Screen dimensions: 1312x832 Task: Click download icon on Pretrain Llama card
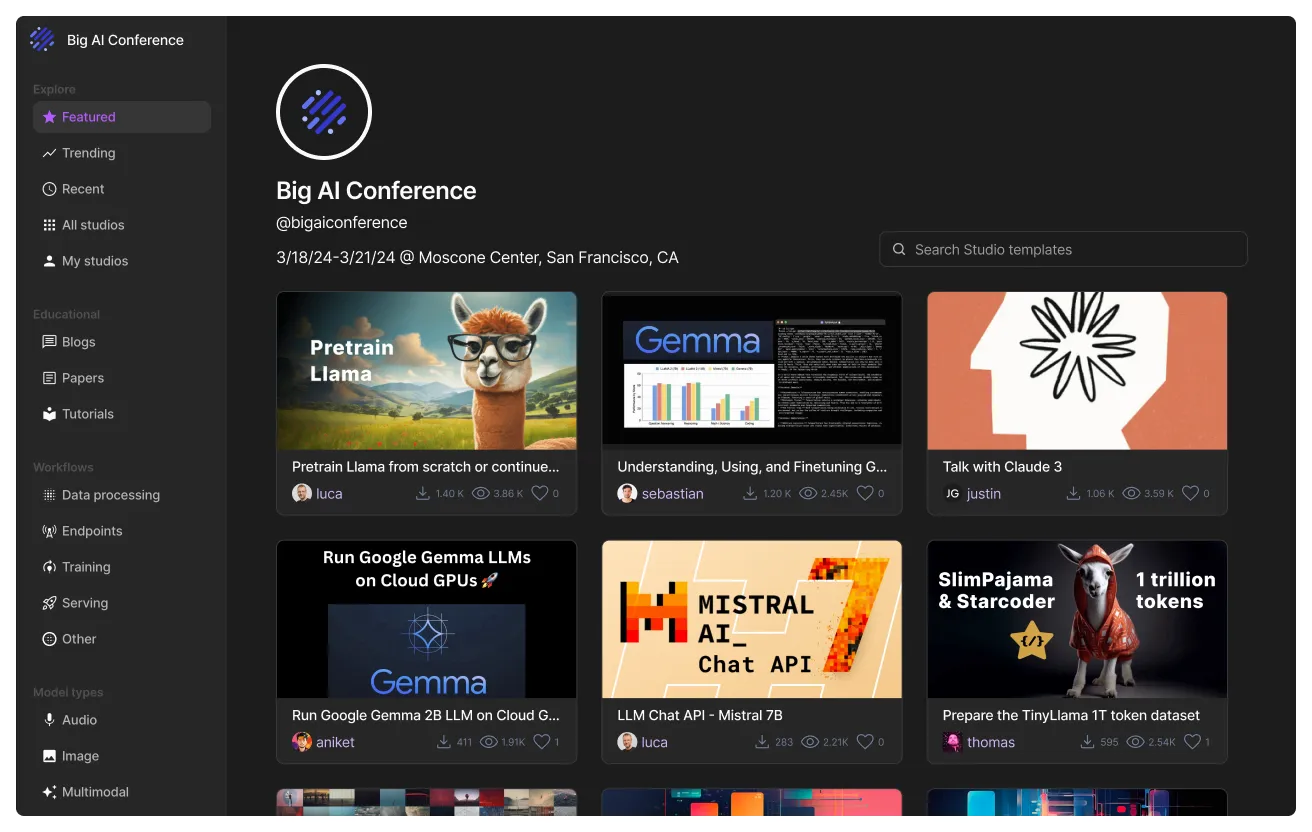423,493
